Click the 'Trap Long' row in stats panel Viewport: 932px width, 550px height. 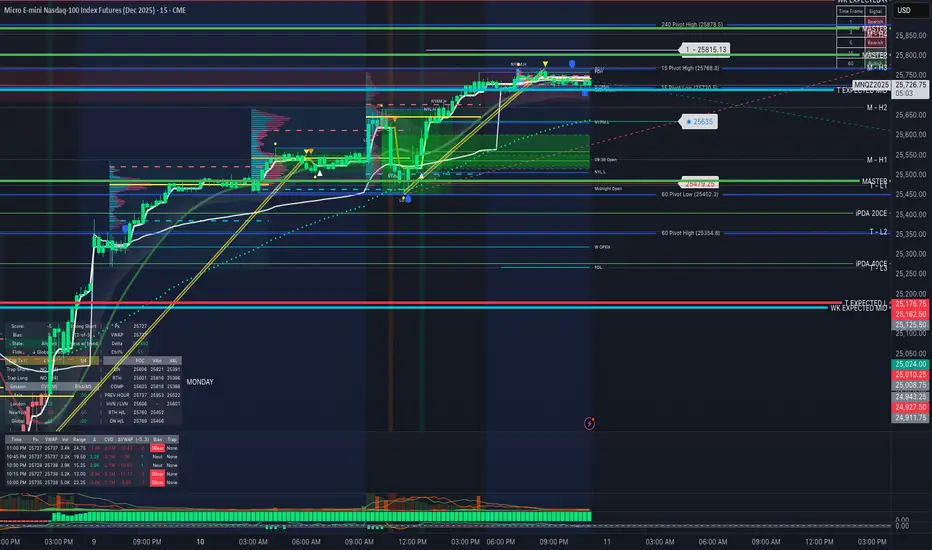(x=52, y=378)
